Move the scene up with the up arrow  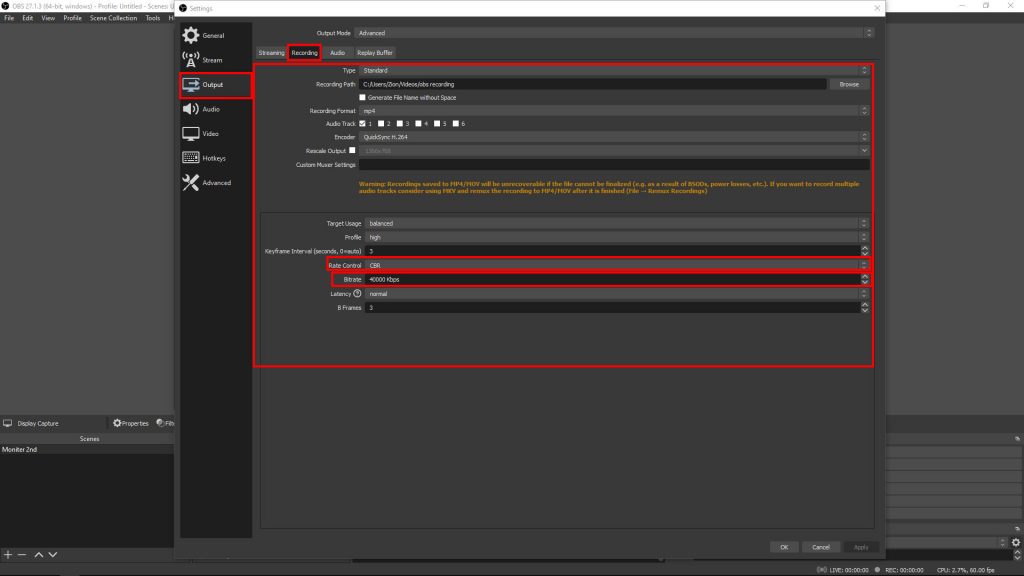[x=39, y=554]
